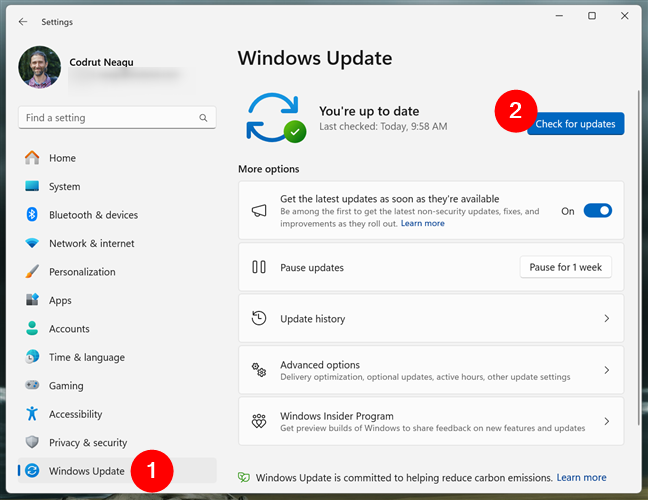Click Pause for 1 week button
This screenshot has width=648, height=500.
565,267
